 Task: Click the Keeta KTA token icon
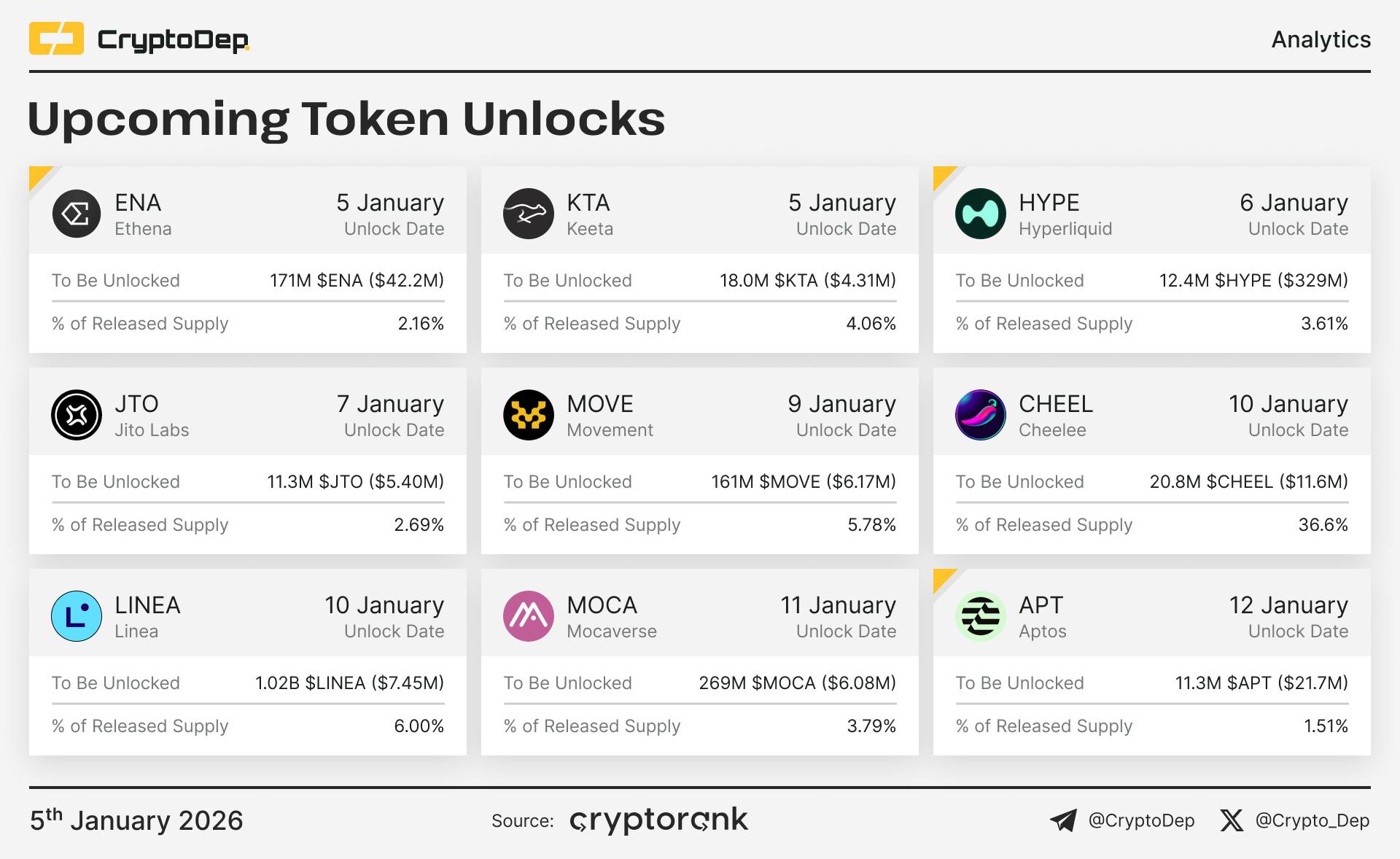(x=529, y=214)
